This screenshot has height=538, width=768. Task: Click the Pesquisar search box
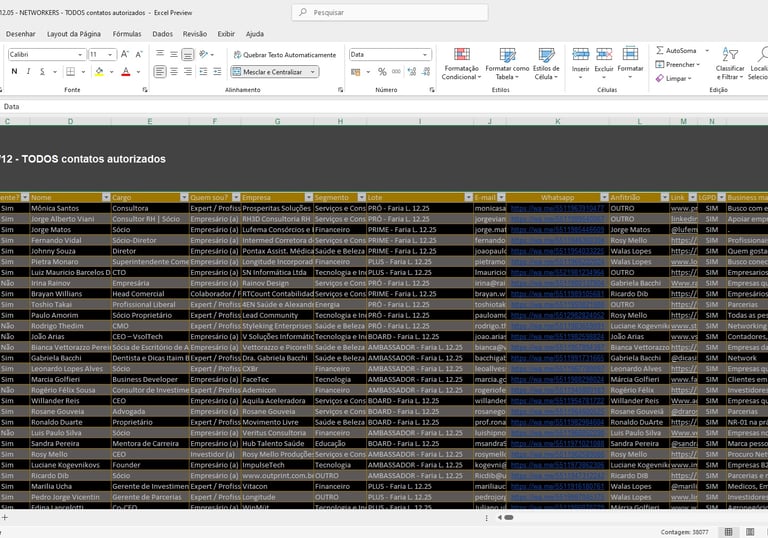tap(390, 12)
